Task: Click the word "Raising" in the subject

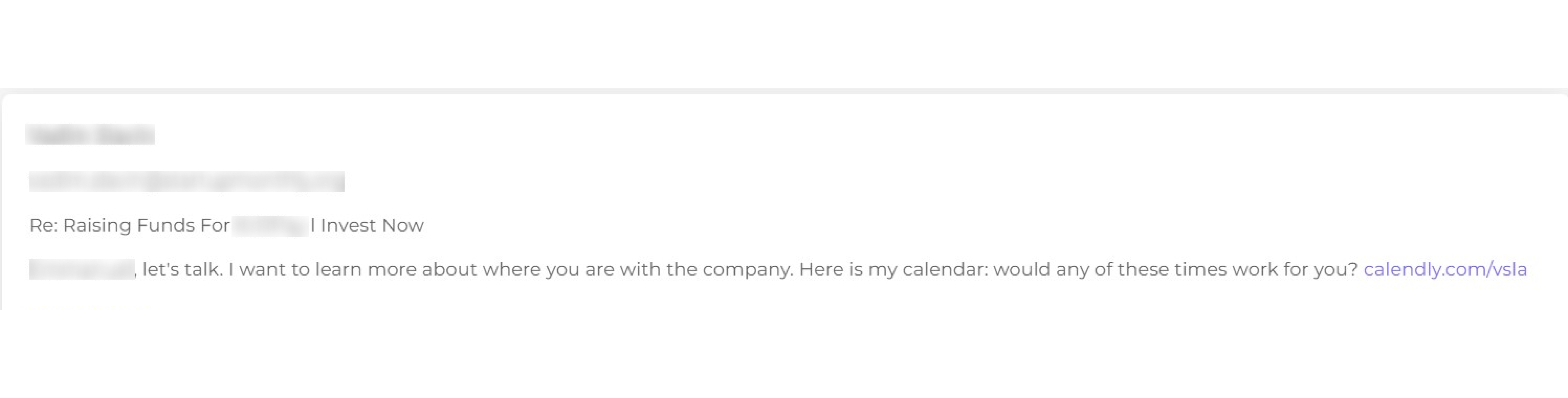Action: tap(97, 225)
